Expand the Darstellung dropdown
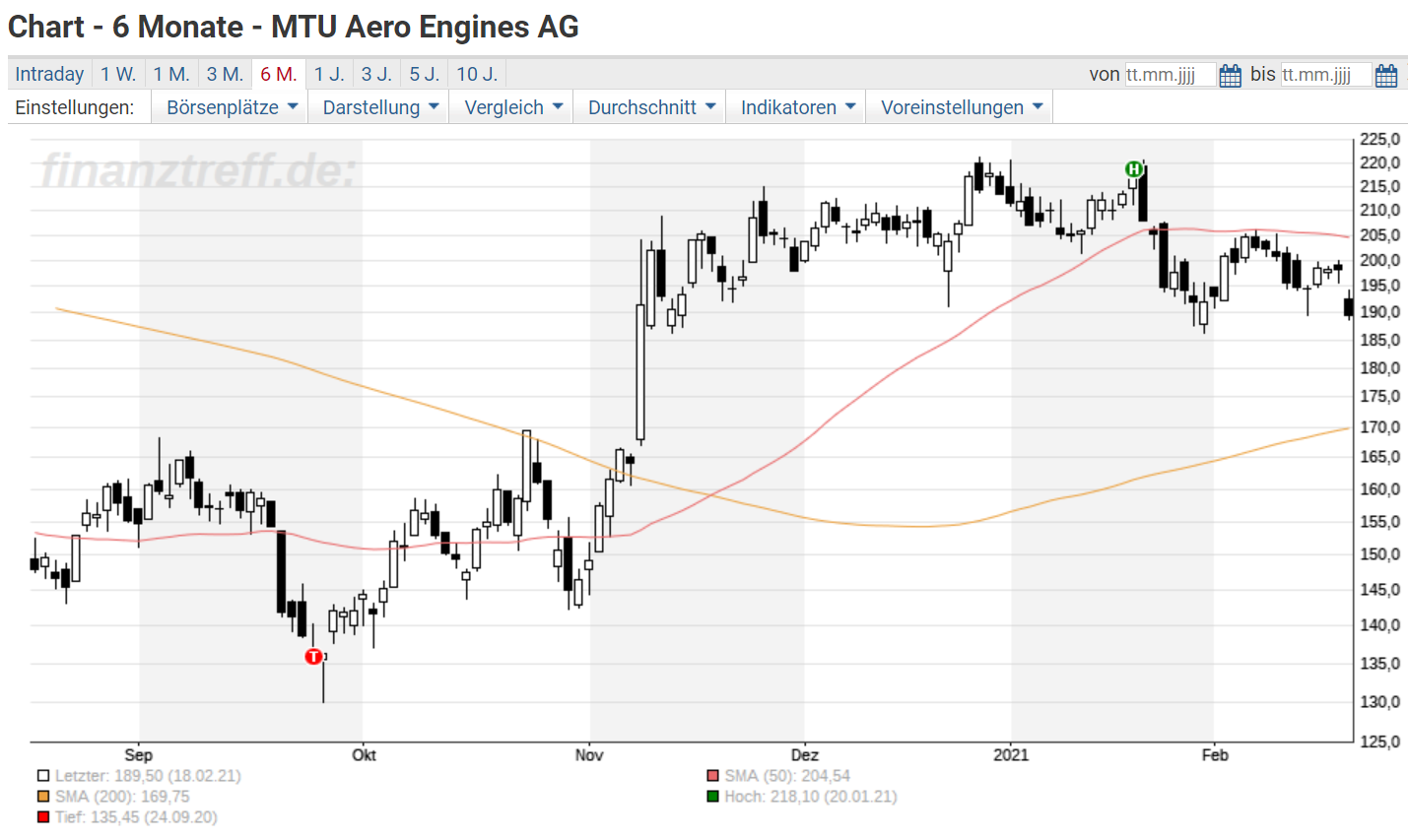The image size is (1408, 840). coord(379,107)
